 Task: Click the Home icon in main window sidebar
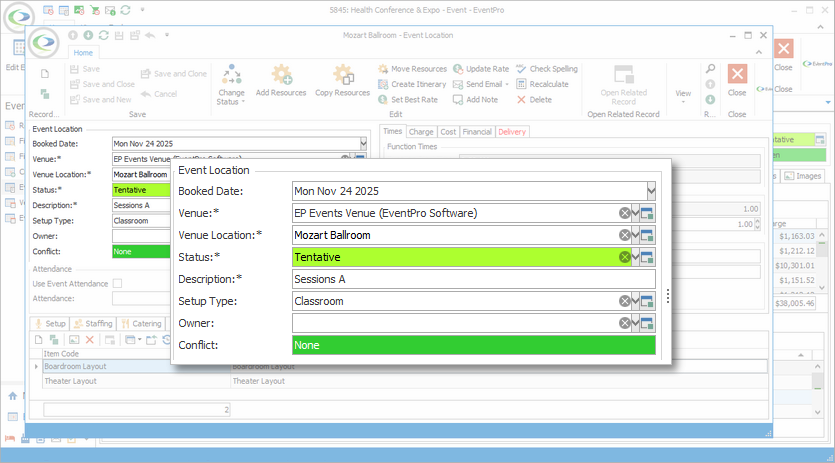point(13,396)
